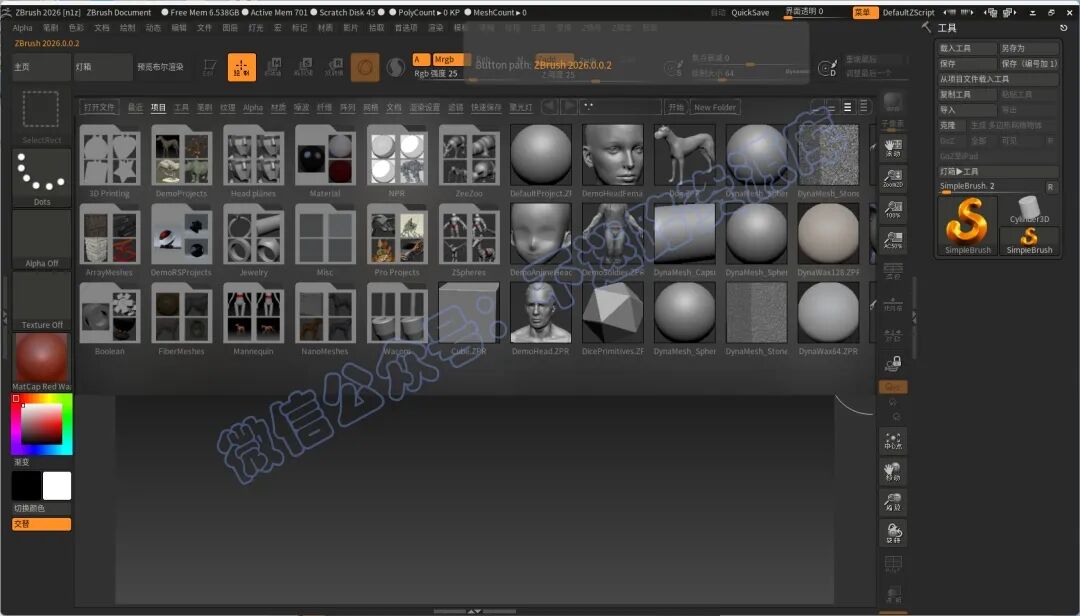Screen dimensions: 1080x616
Task: Click the LightBox search path field
Action: tap(621, 107)
